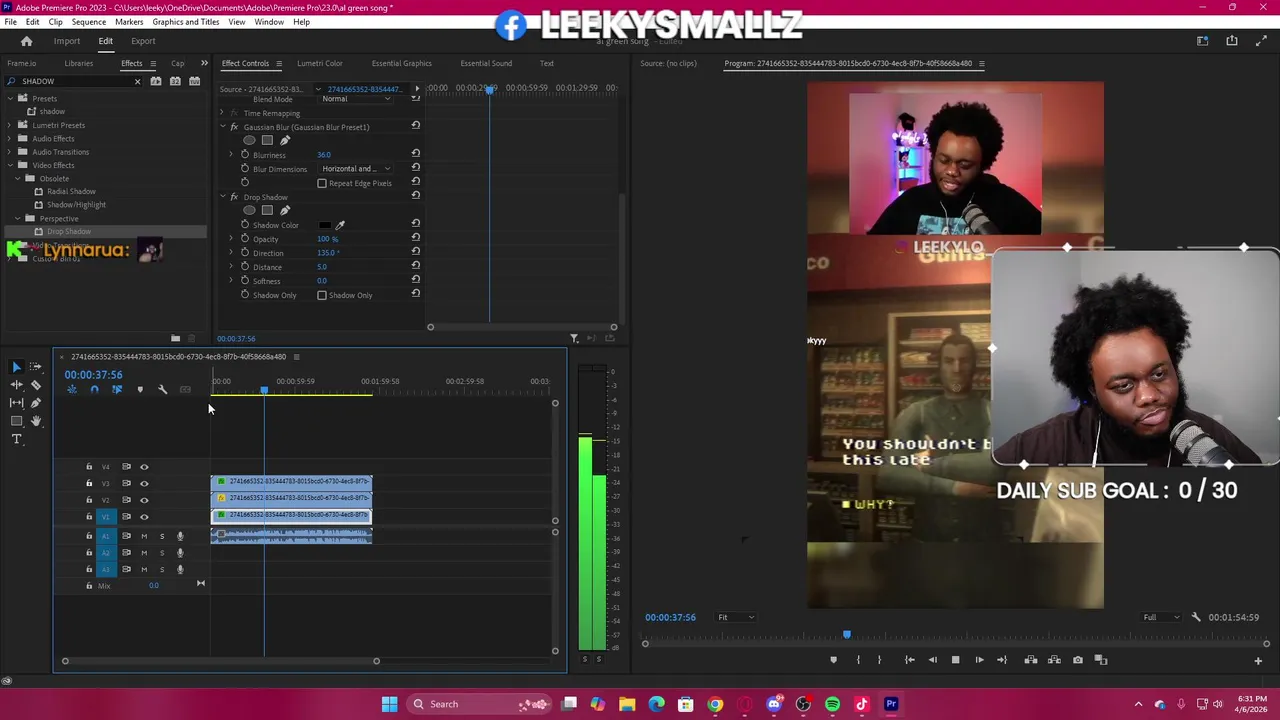This screenshot has width=1280, height=720.
Task: Open the Graphics and Titles menu
Action: [186, 22]
